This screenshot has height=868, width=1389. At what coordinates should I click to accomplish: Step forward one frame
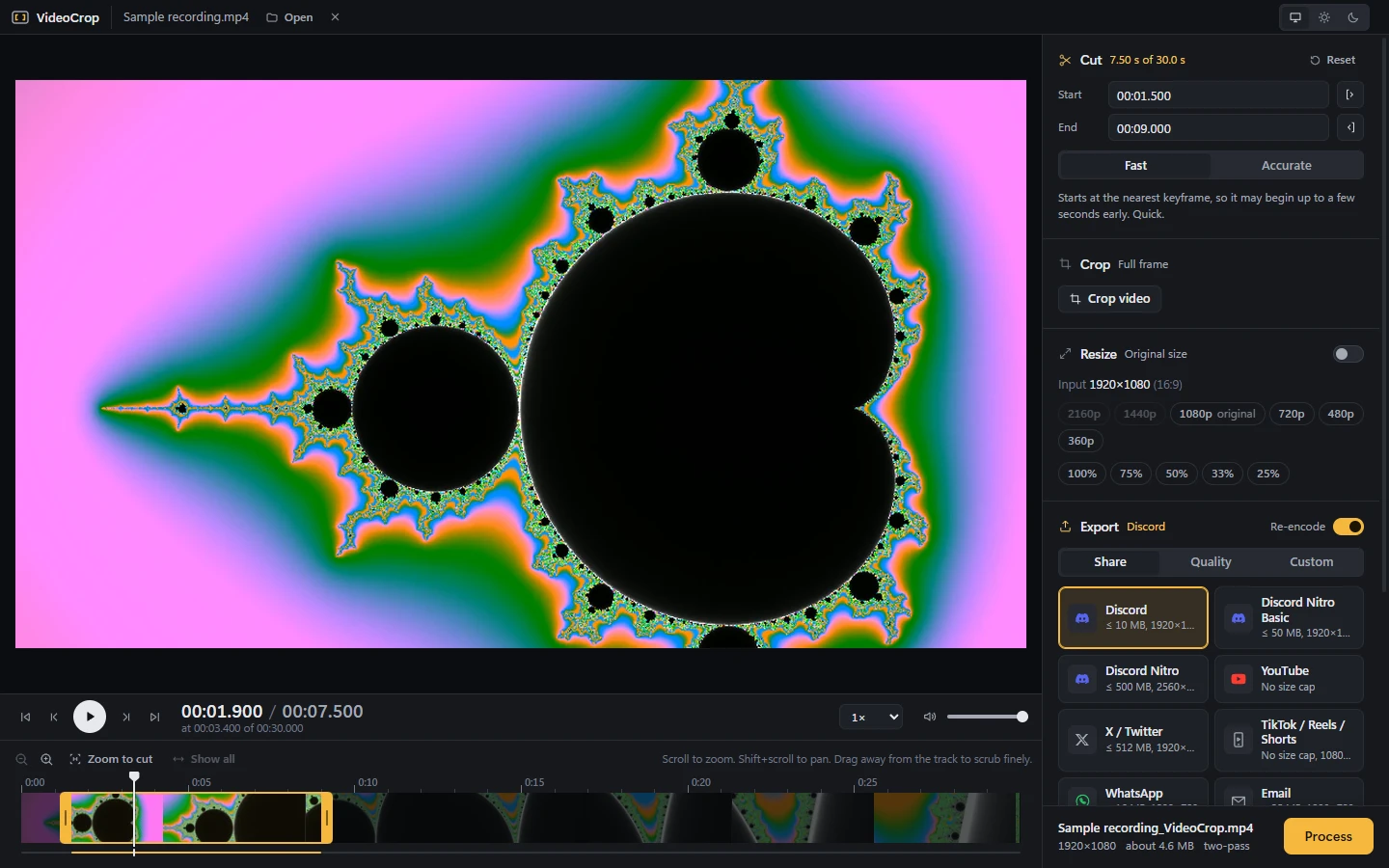[x=126, y=717]
